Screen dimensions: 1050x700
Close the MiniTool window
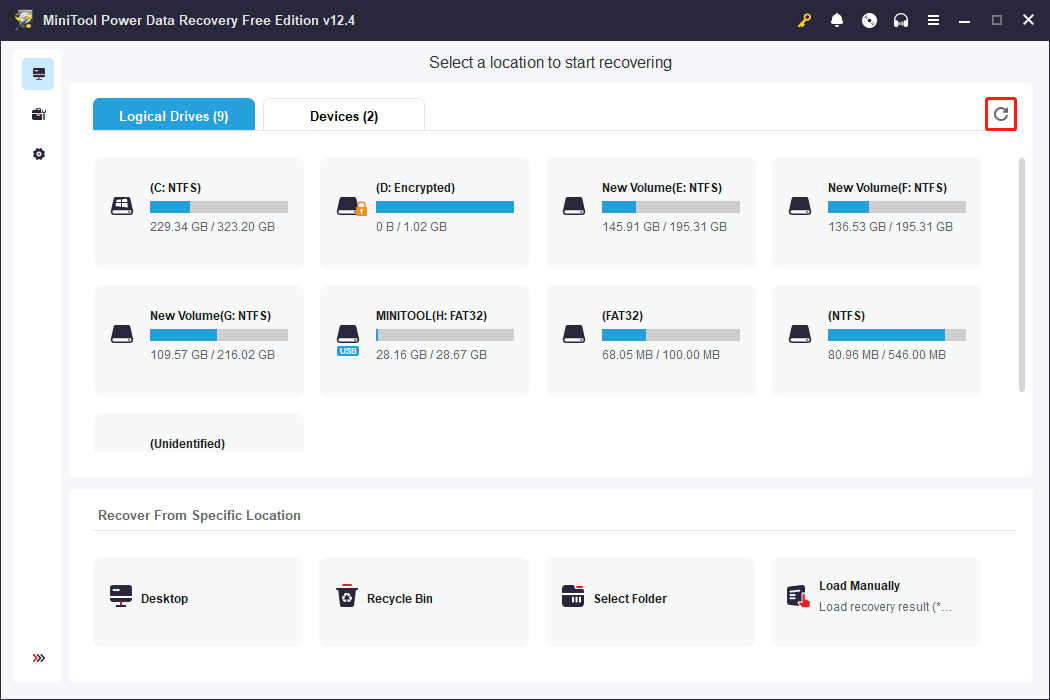pyautogui.click(x=1029, y=20)
